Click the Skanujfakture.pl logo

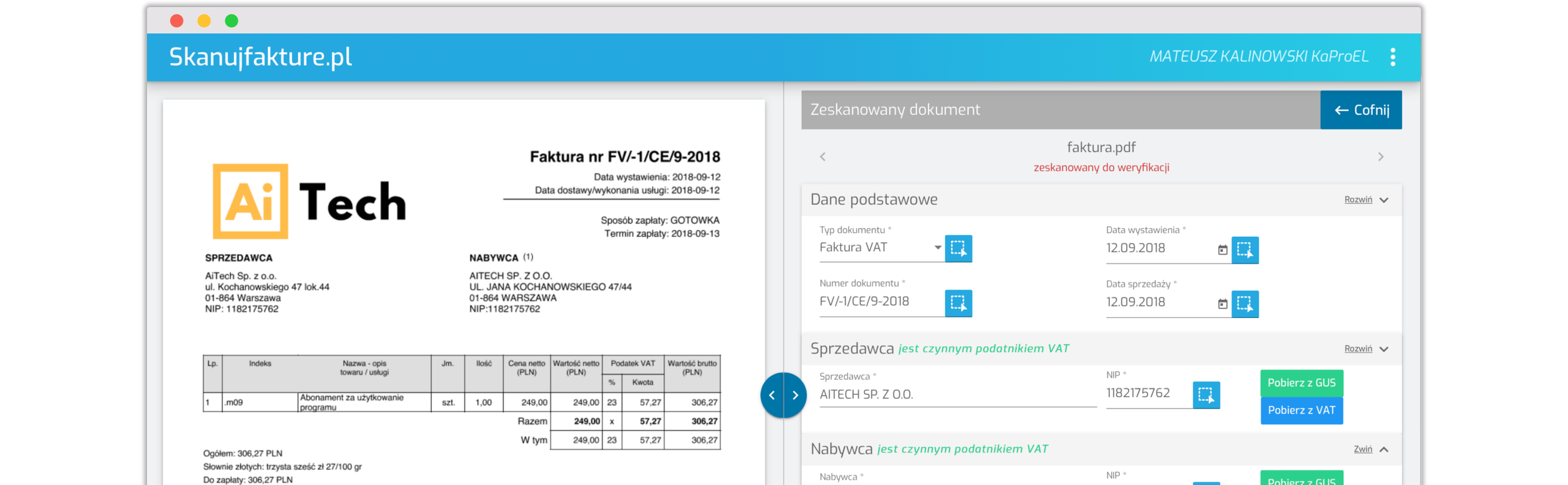pyautogui.click(x=260, y=57)
